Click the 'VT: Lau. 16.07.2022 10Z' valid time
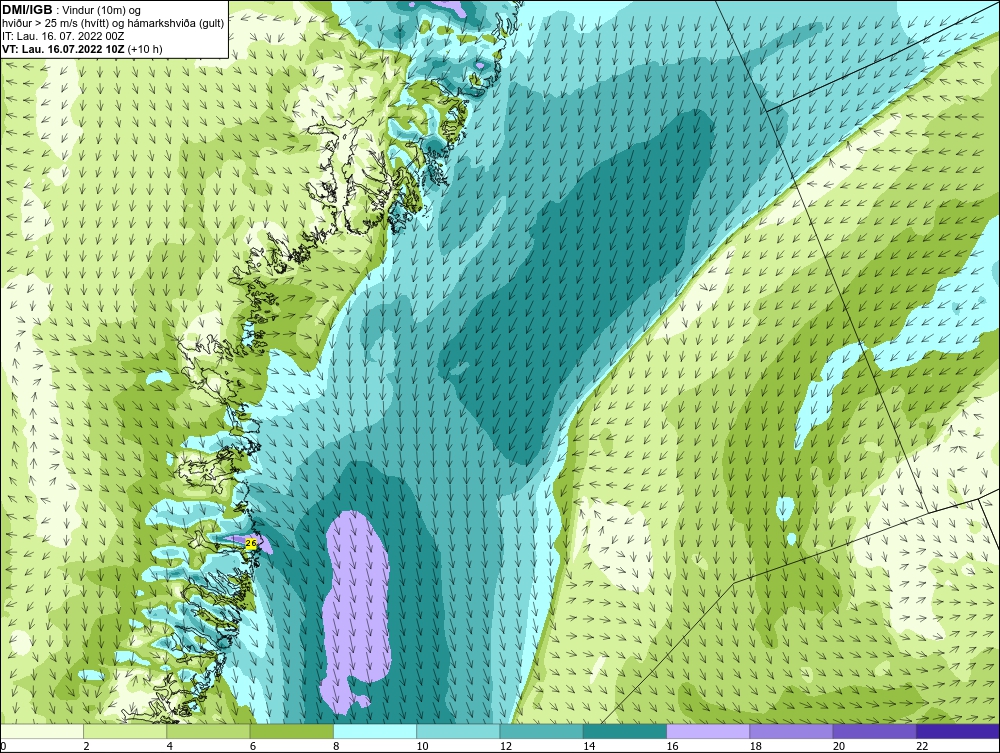This screenshot has height=753, width=1000. (x=64, y=48)
